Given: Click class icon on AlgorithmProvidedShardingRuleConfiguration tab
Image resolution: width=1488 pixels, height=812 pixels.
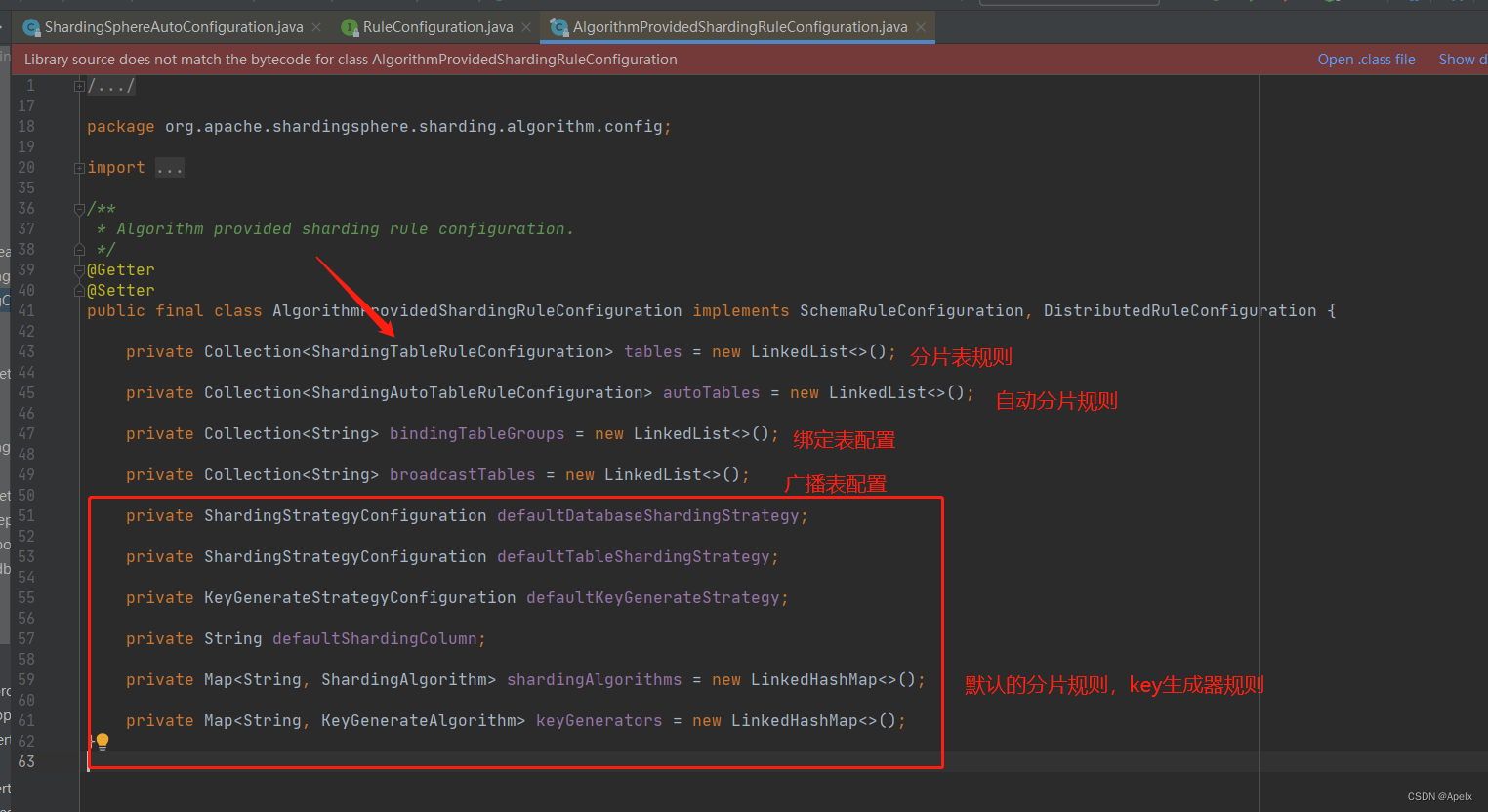Looking at the screenshot, I should click(559, 27).
